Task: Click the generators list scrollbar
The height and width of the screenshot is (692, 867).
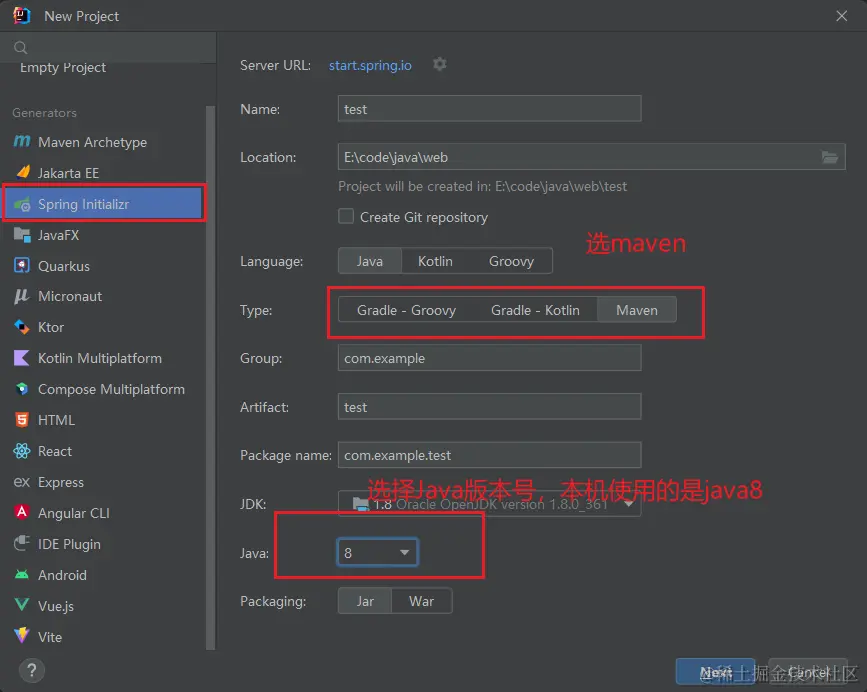Action: (210, 378)
